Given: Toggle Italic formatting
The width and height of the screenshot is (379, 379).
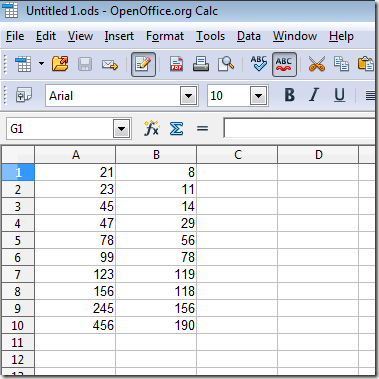Looking at the screenshot, I should [x=314, y=95].
